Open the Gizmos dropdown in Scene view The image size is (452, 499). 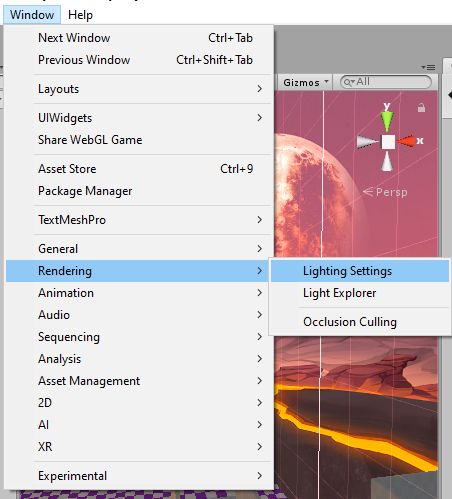pos(306,82)
